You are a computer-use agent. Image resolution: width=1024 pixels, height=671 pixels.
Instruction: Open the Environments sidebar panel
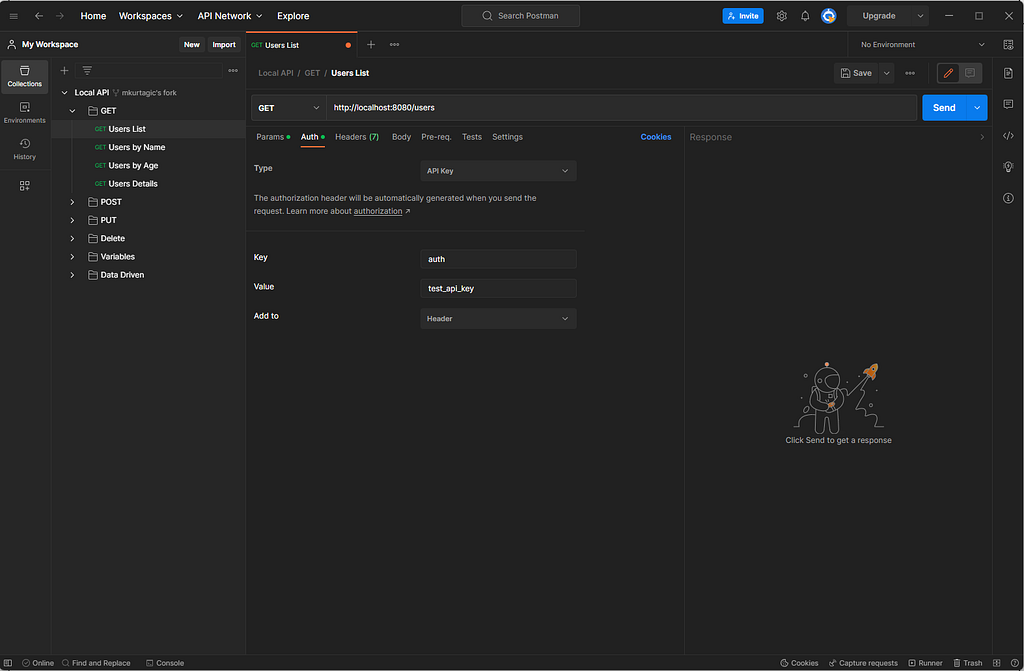tap(25, 112)
